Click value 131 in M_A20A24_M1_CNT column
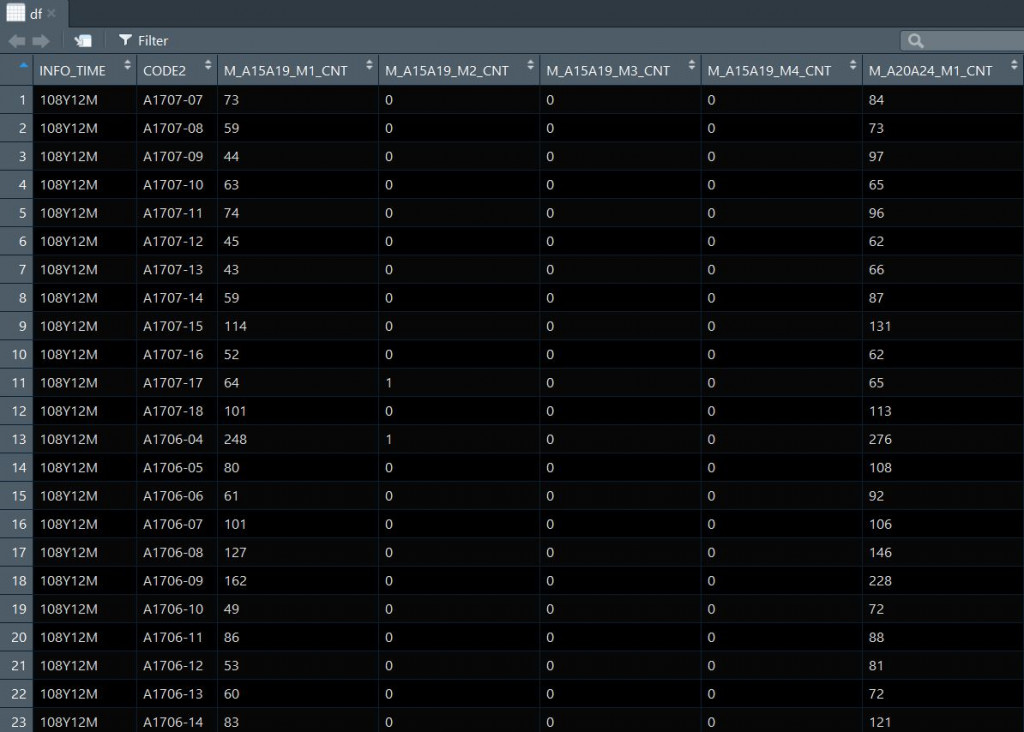This screenshot has height=732, width=1024. [880, 326]
